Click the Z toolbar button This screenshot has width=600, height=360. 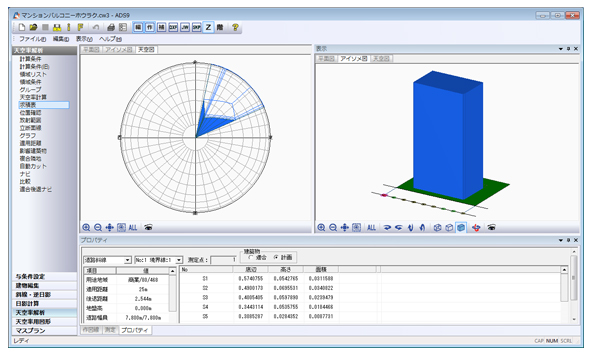(x=208, y=27)
